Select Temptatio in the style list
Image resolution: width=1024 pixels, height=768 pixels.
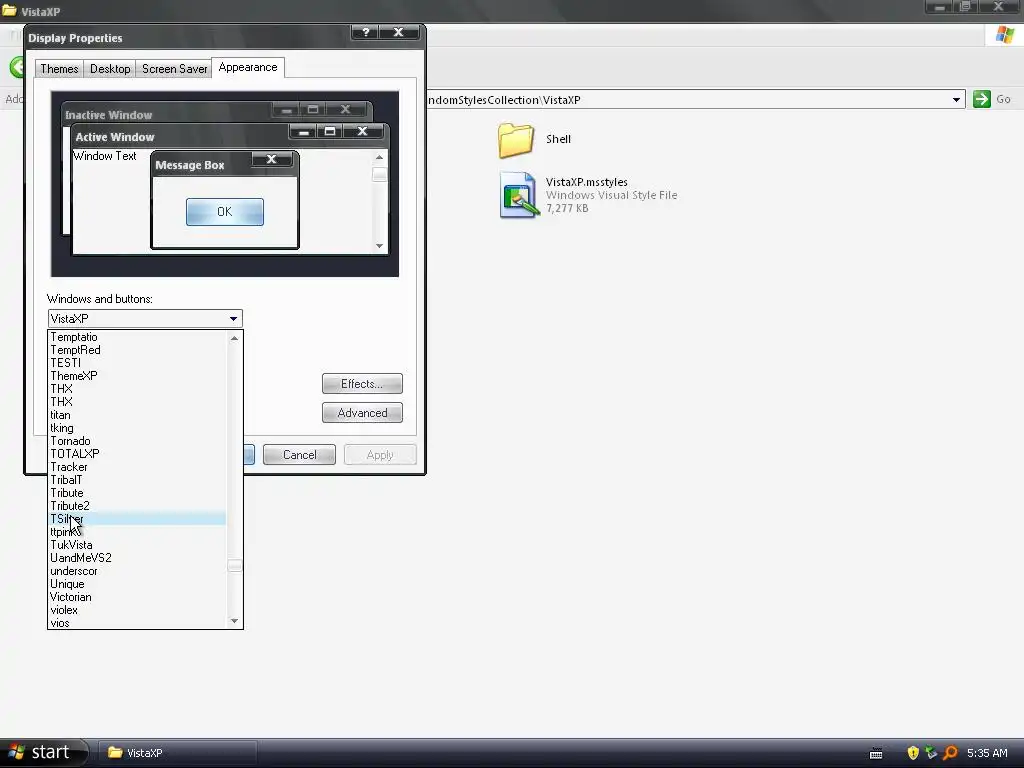pos(138,337)
